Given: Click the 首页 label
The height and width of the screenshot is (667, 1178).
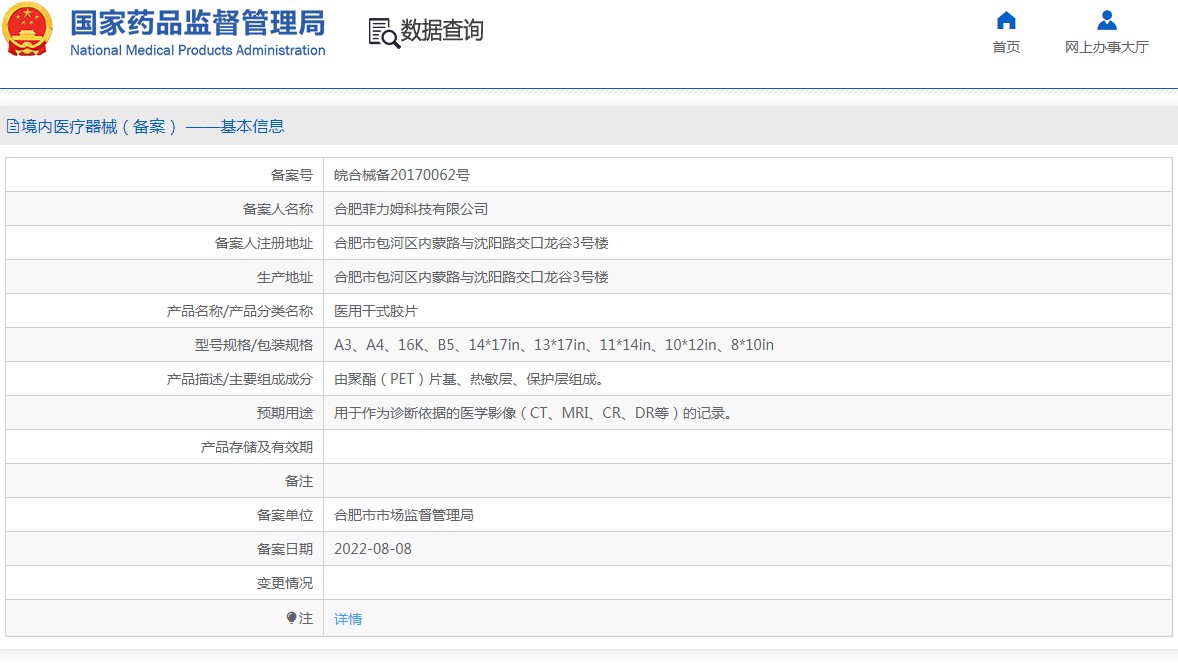Looking at the screenshot, I should pyautogui.click(x=1006, y=47).
